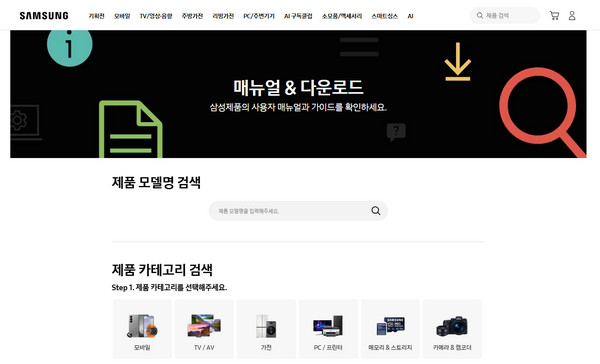Open the shopping cart icon
This screenshot has height=364, width=600.
(554, 15)
